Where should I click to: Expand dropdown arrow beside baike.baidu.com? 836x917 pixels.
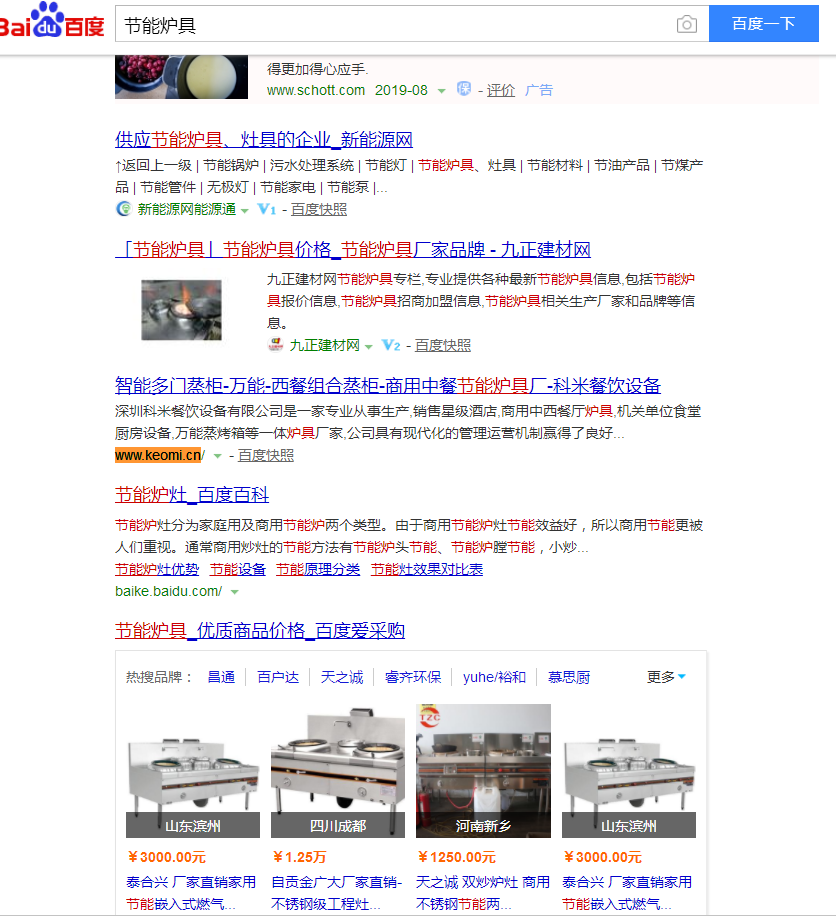coord(235,592)
